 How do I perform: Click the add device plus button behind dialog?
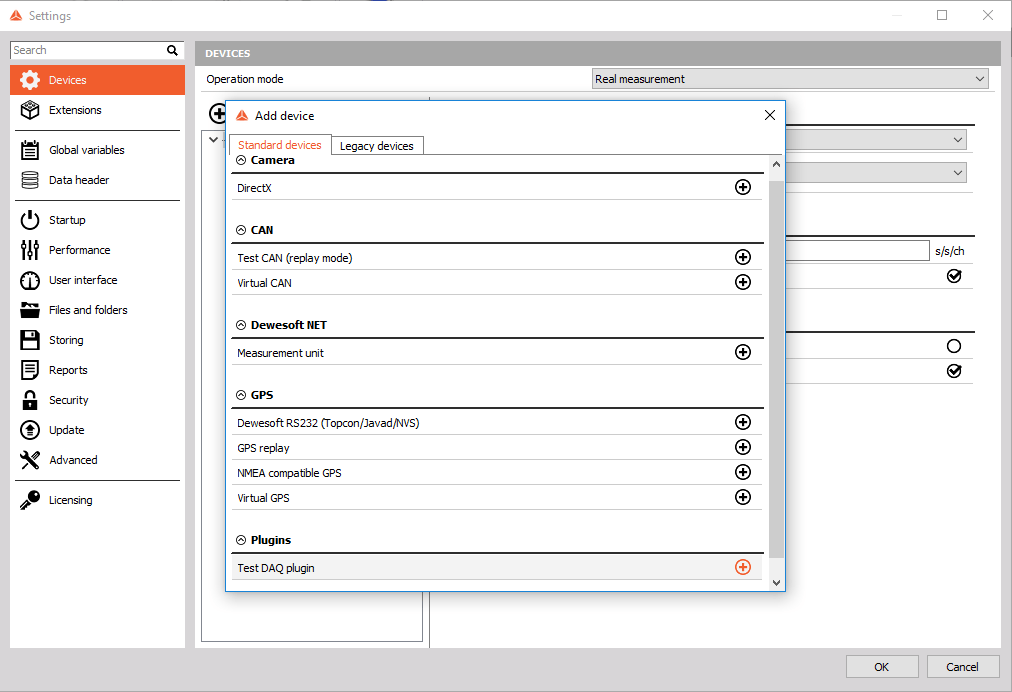[218, 114]
